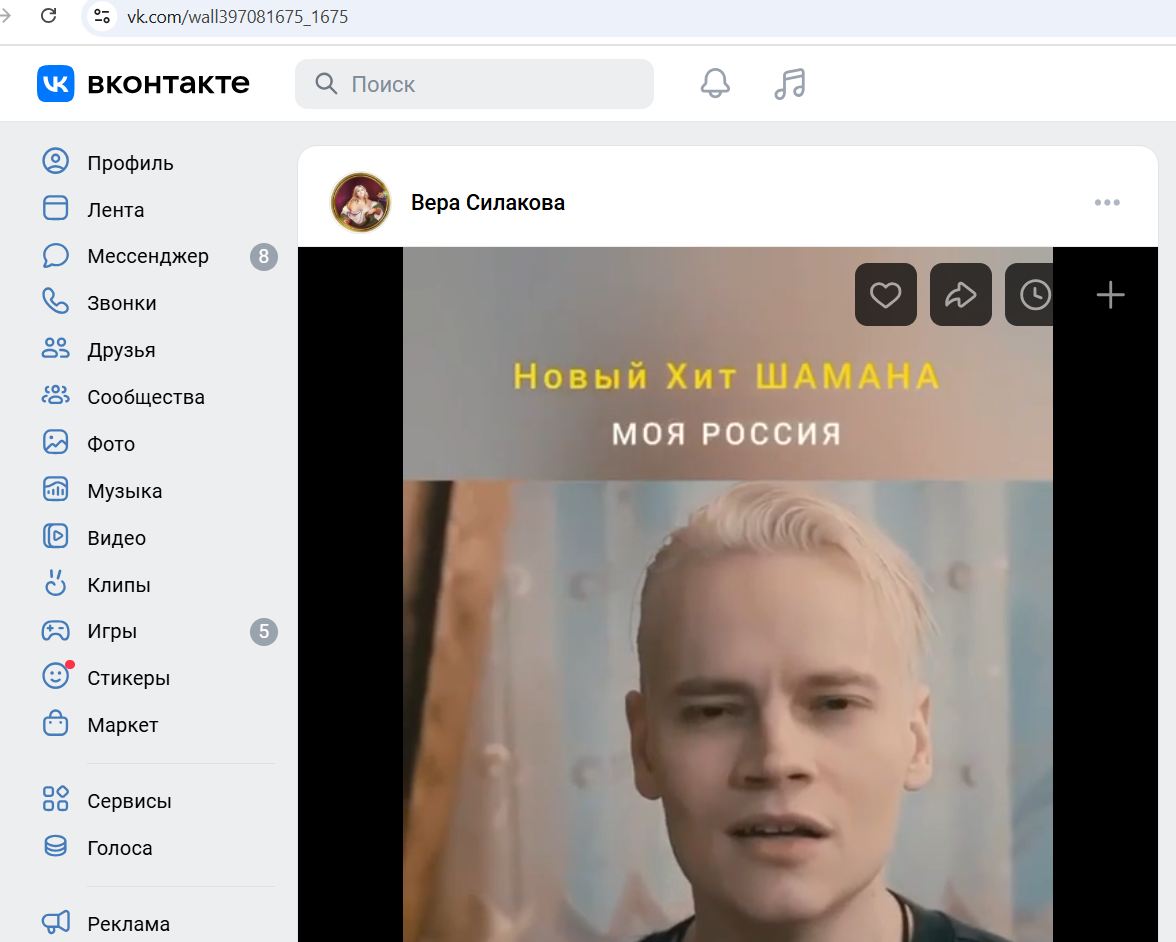Open the music note icon in header
1176x942 pixels.
[x=790, y=84]
